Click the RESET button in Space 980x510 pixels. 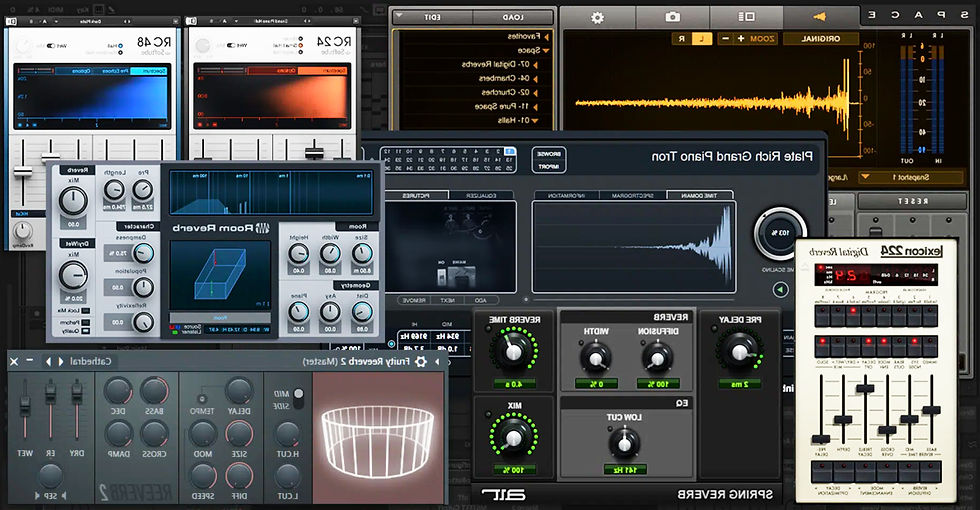(x=912, y=201)
